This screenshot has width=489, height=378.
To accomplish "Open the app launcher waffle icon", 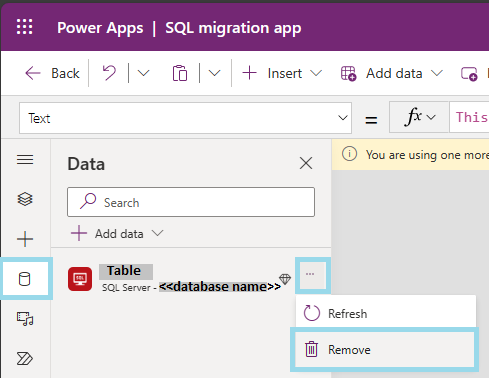I will 25,27.
